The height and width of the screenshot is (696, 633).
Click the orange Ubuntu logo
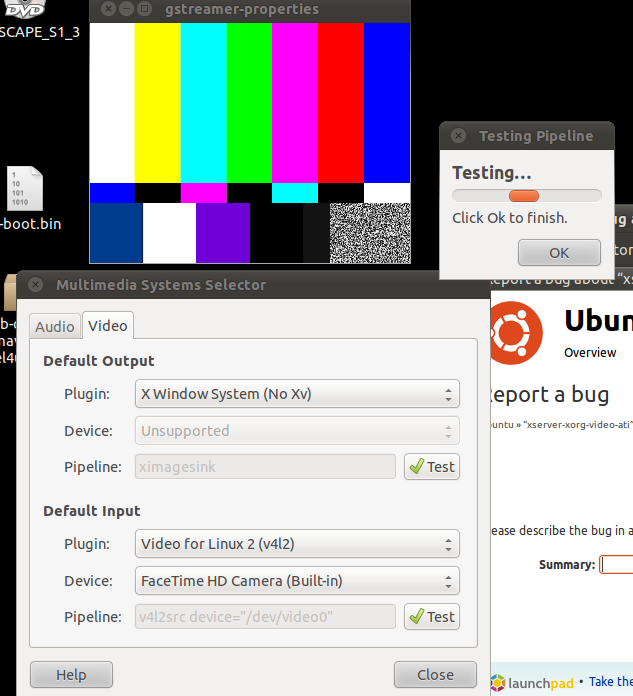click(516, 332)
